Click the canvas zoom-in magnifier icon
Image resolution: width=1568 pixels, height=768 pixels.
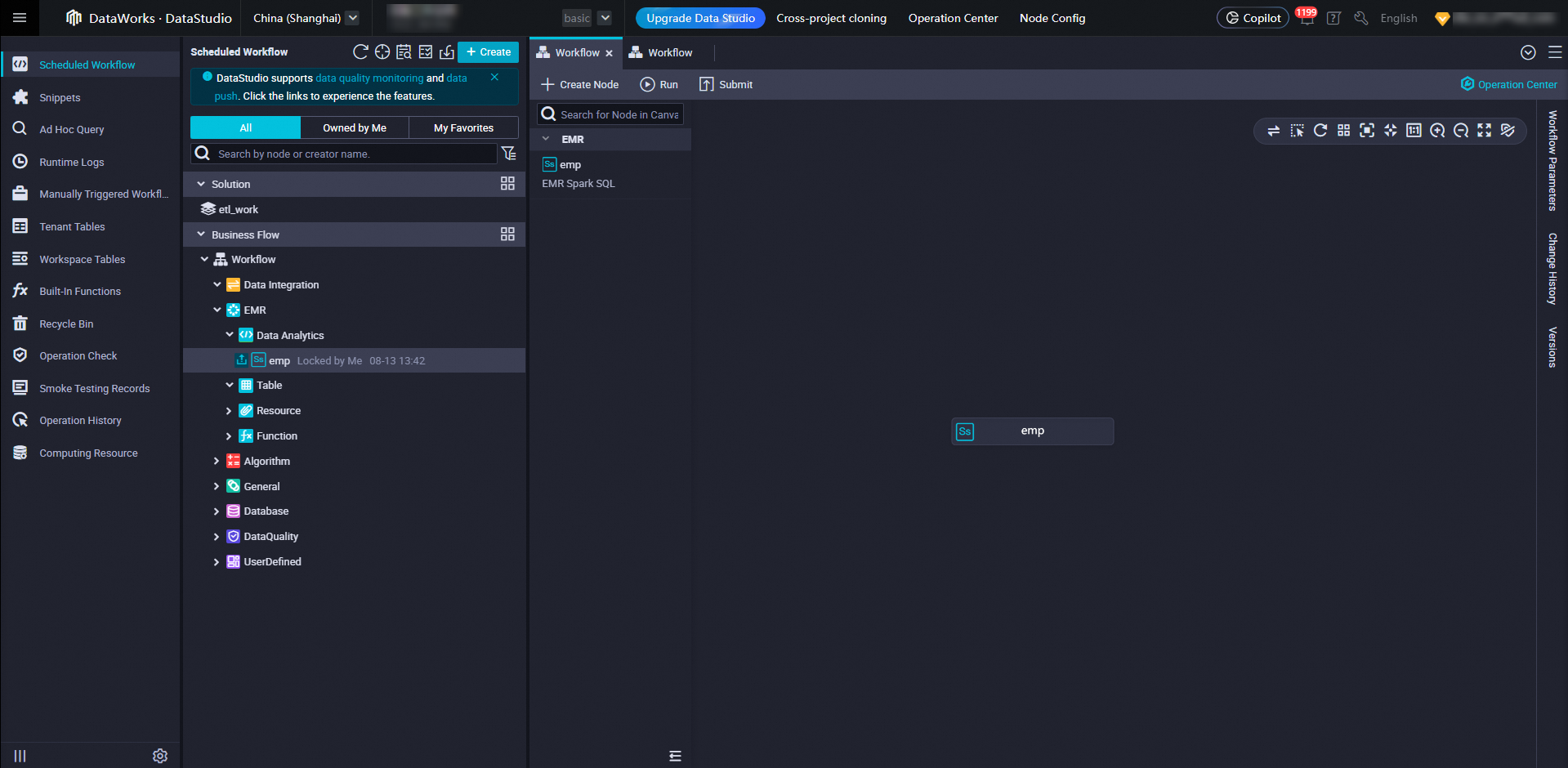[1437, 131]
